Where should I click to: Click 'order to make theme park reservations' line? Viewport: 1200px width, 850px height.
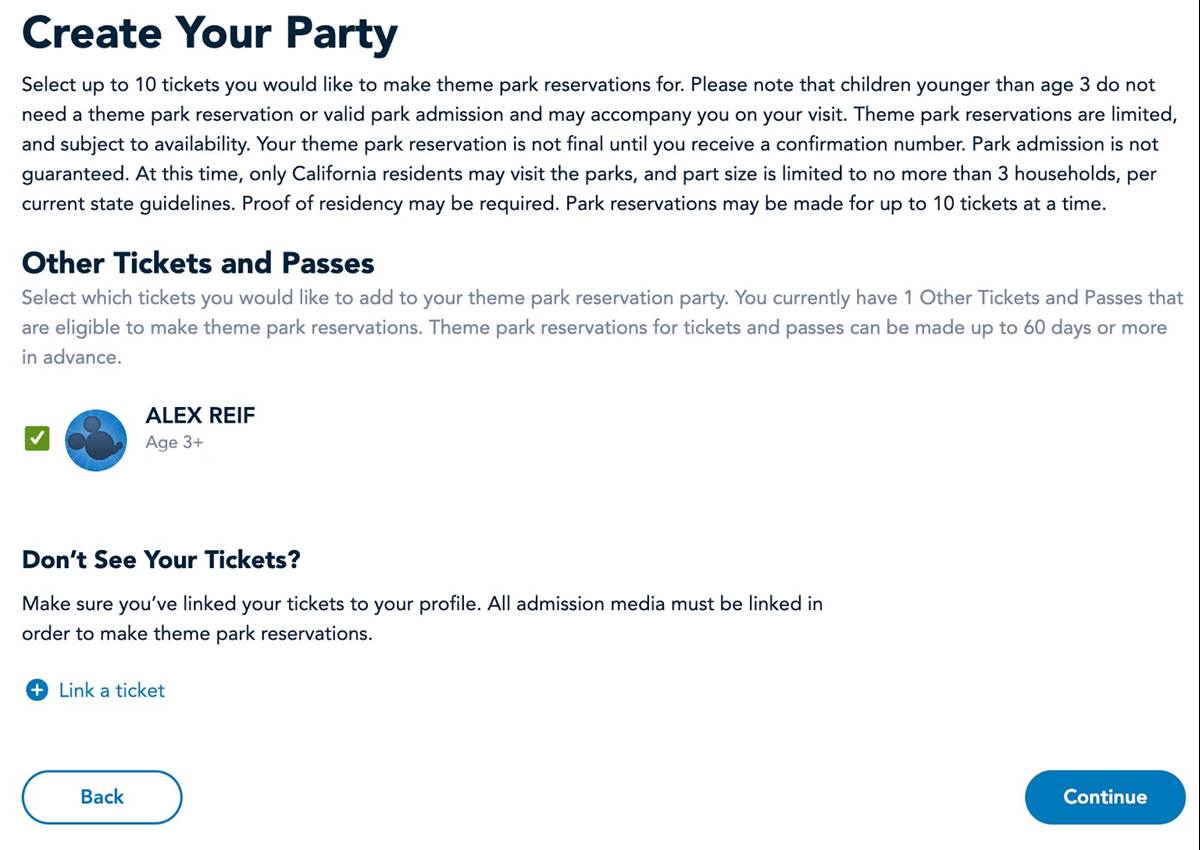[197, 633]
